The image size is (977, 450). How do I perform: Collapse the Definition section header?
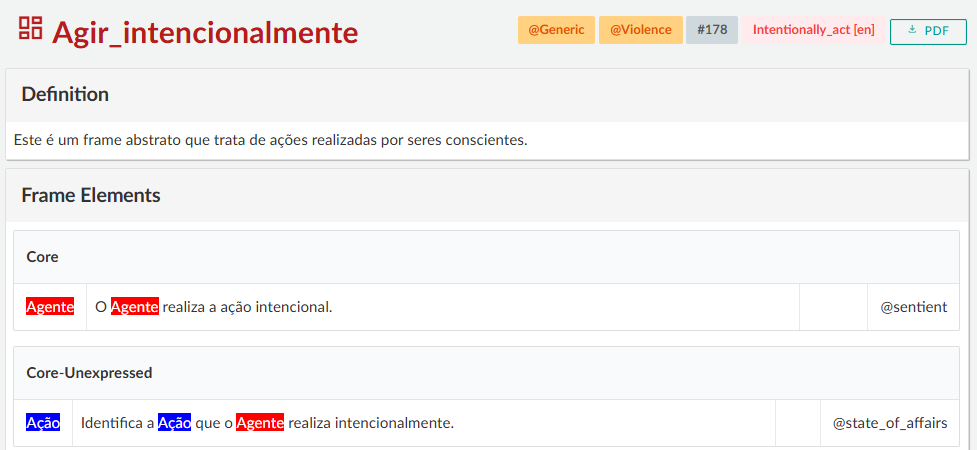click(x=65, y=95)
